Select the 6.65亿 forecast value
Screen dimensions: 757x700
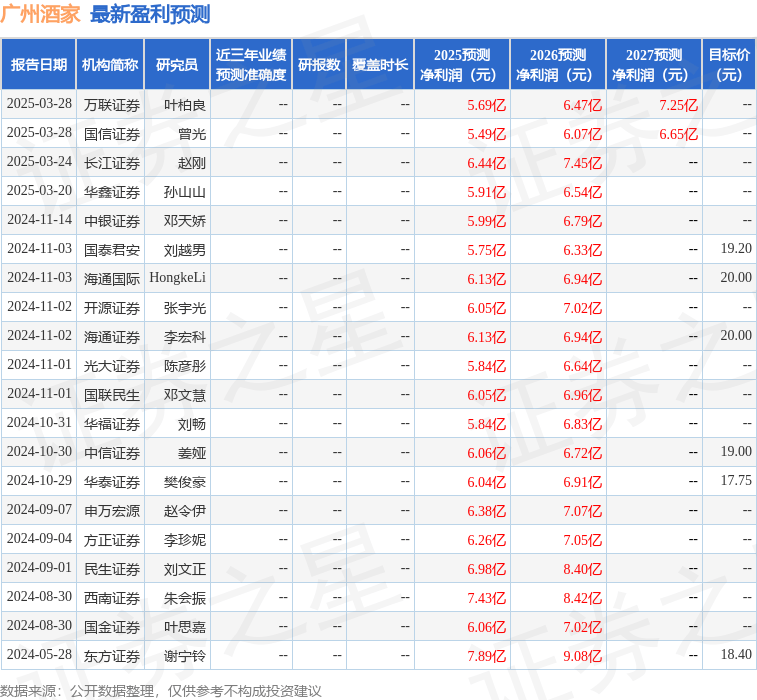tap(679, 134)
